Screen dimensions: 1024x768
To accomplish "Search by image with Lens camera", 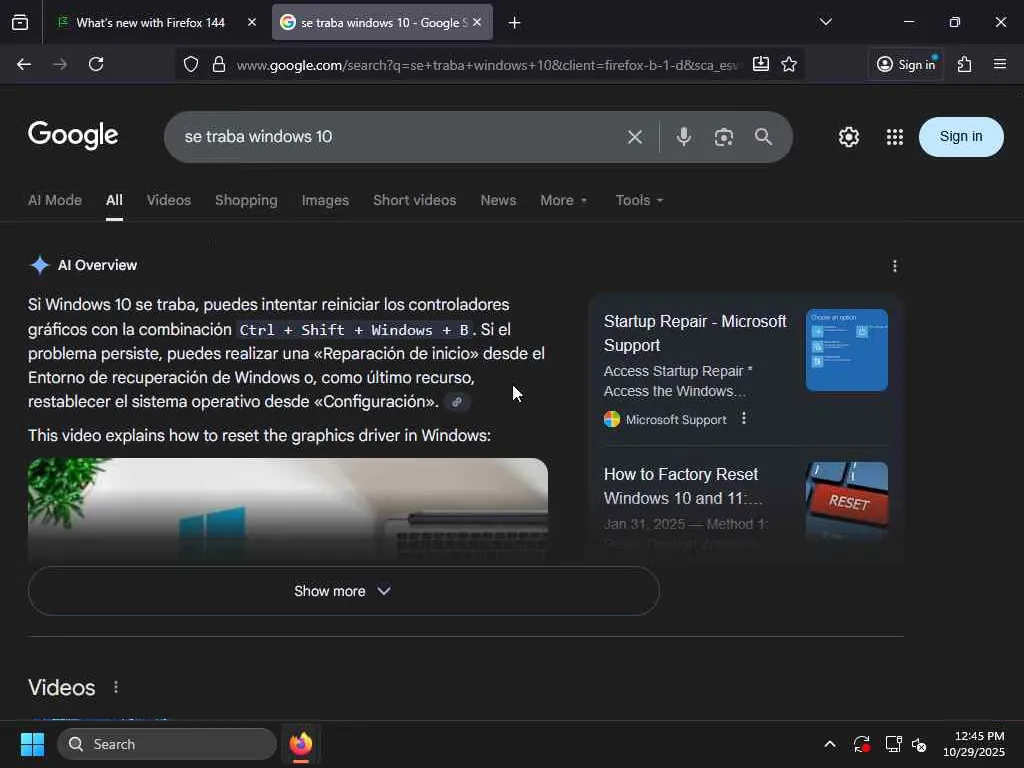I will tap(724, 136).
